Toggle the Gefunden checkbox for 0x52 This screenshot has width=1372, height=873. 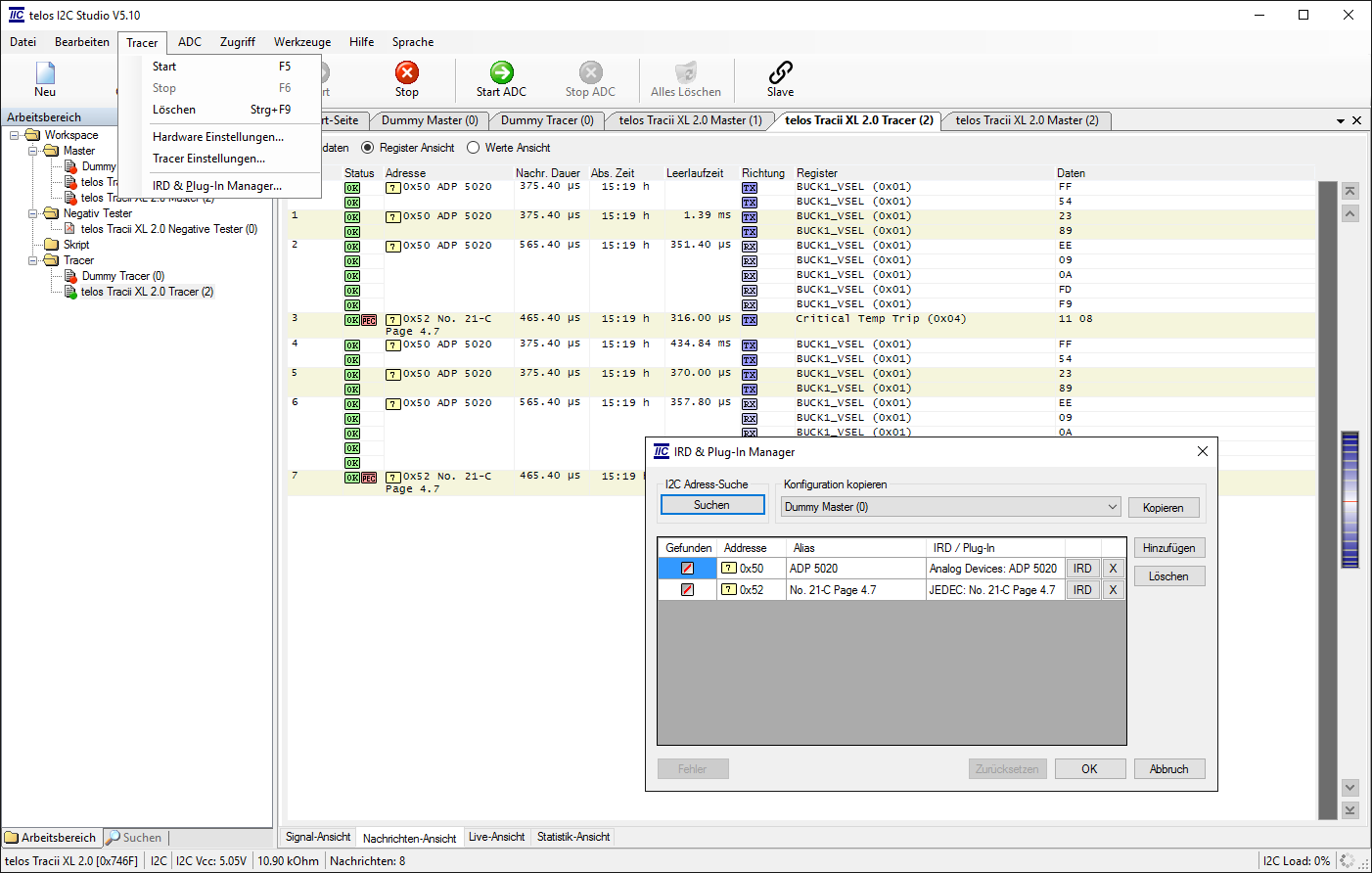click(x=687, y=590)
